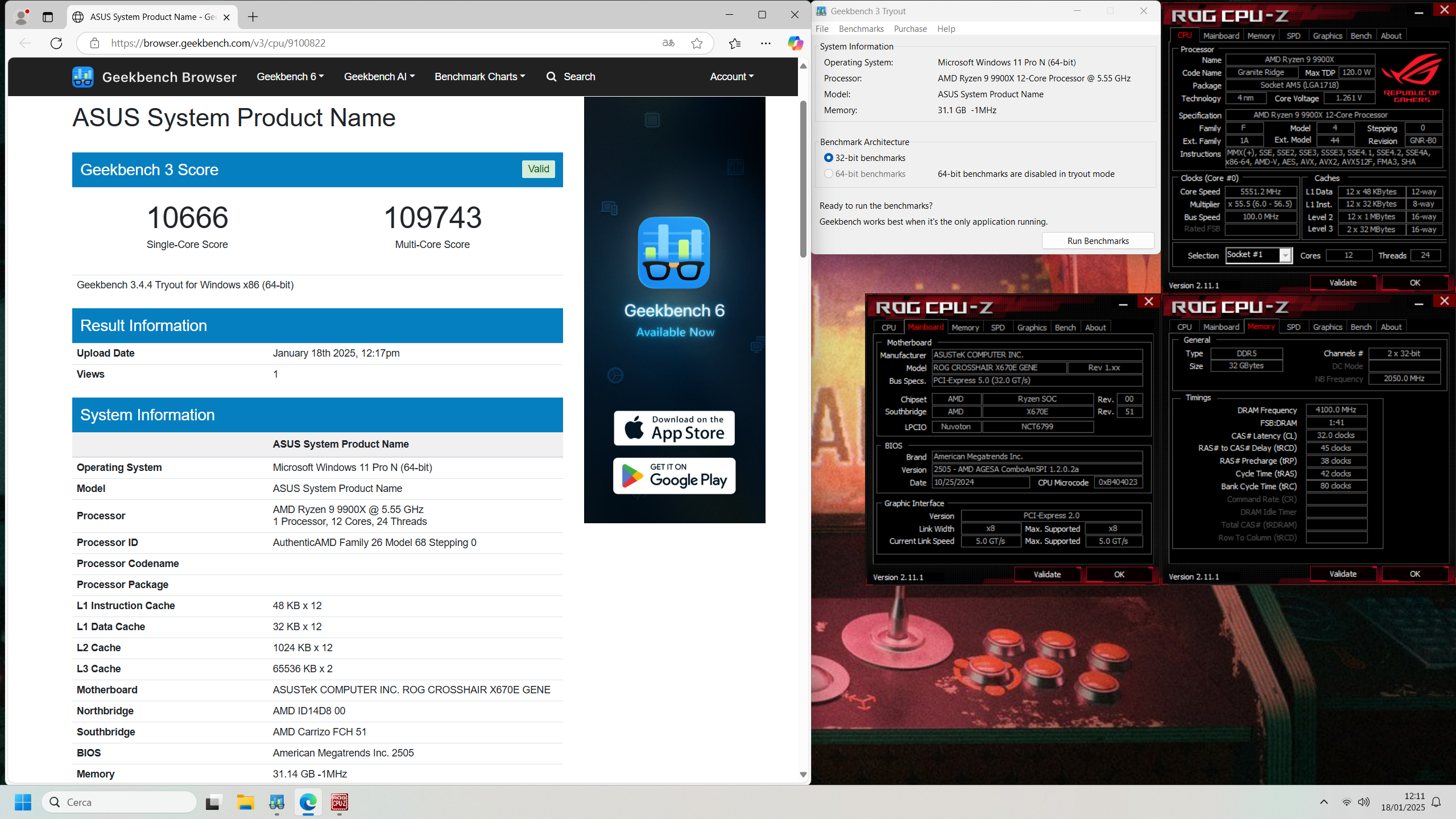Viewport: 1456px width, 819px height.
Task: Open File menu in Geekbench 3 Tryout
Action: pos(822,29)
